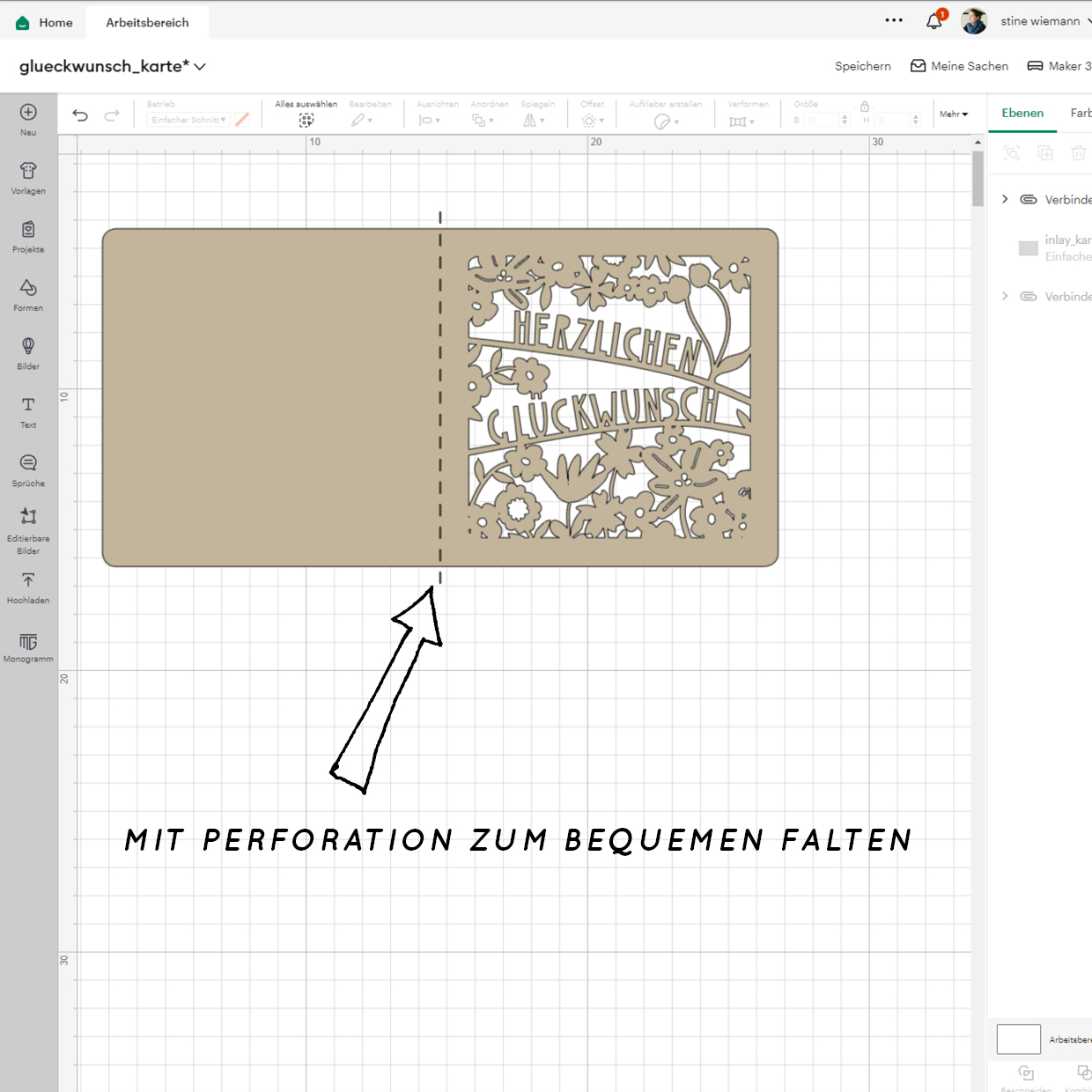Viewport: 1092px width, 1092px height.
Task: Switch to the Ebenen panel tab
Action: (x=1022, y=113)
